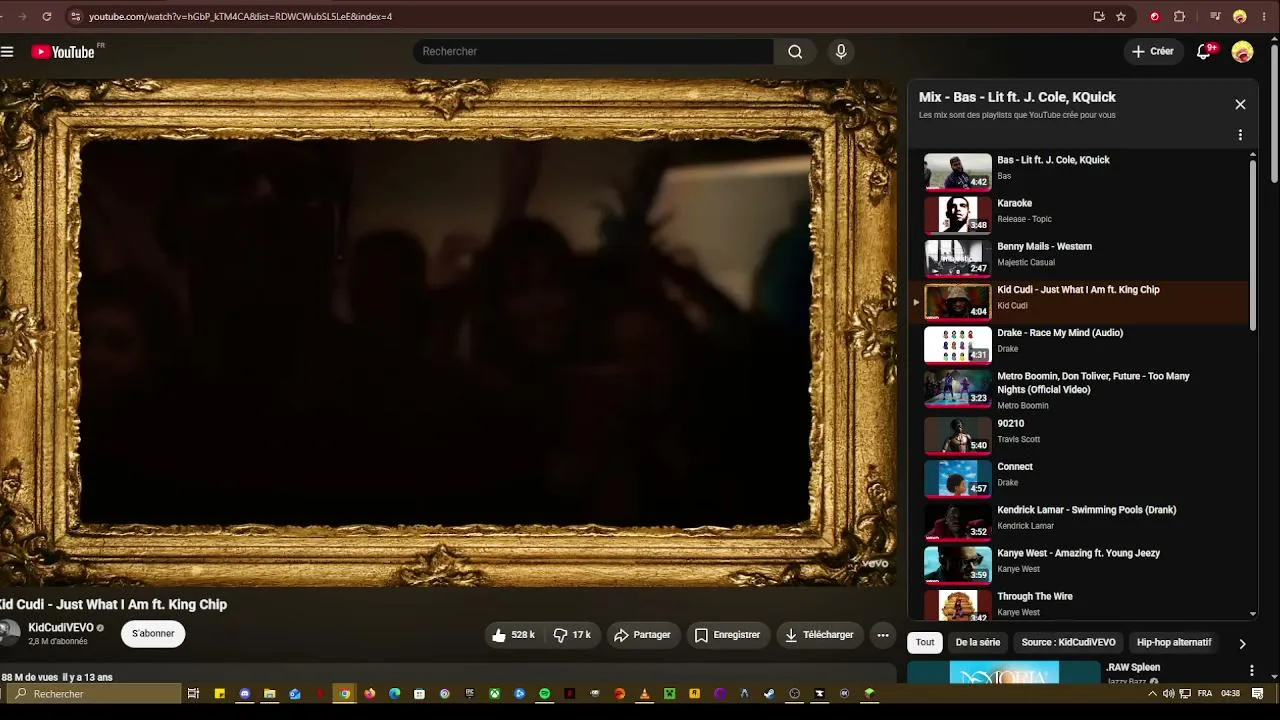This screenshot has width=1280, height=720.
Task: Open the Chrome extensions puzzle menu
Action: pos(1180,16)
